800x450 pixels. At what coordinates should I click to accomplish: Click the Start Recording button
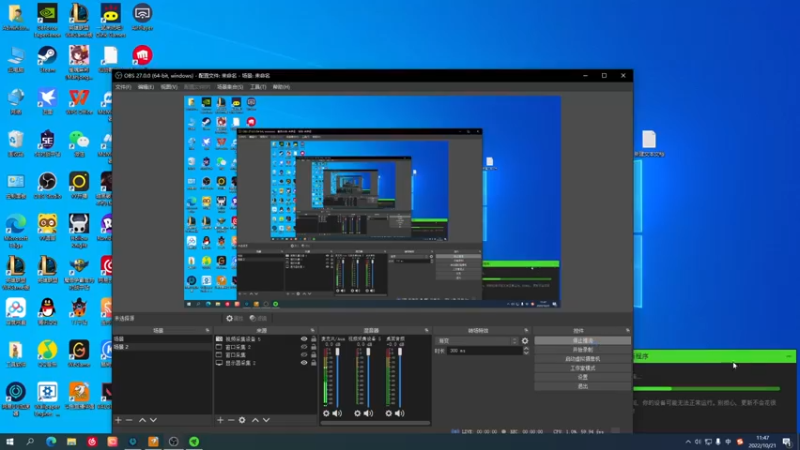tap(582, 349)
